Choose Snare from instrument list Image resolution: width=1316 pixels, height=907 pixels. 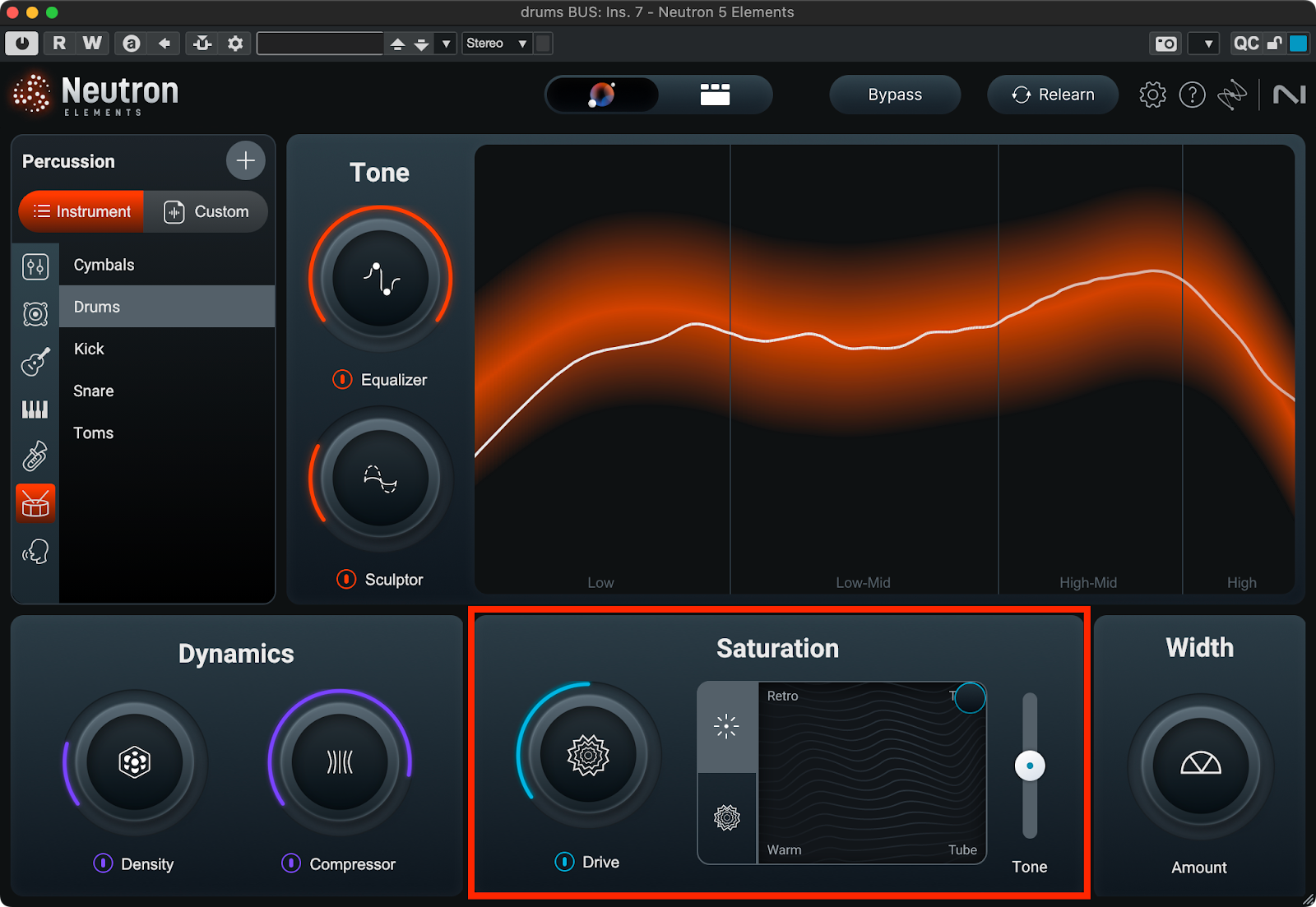(x=167, y=391)
